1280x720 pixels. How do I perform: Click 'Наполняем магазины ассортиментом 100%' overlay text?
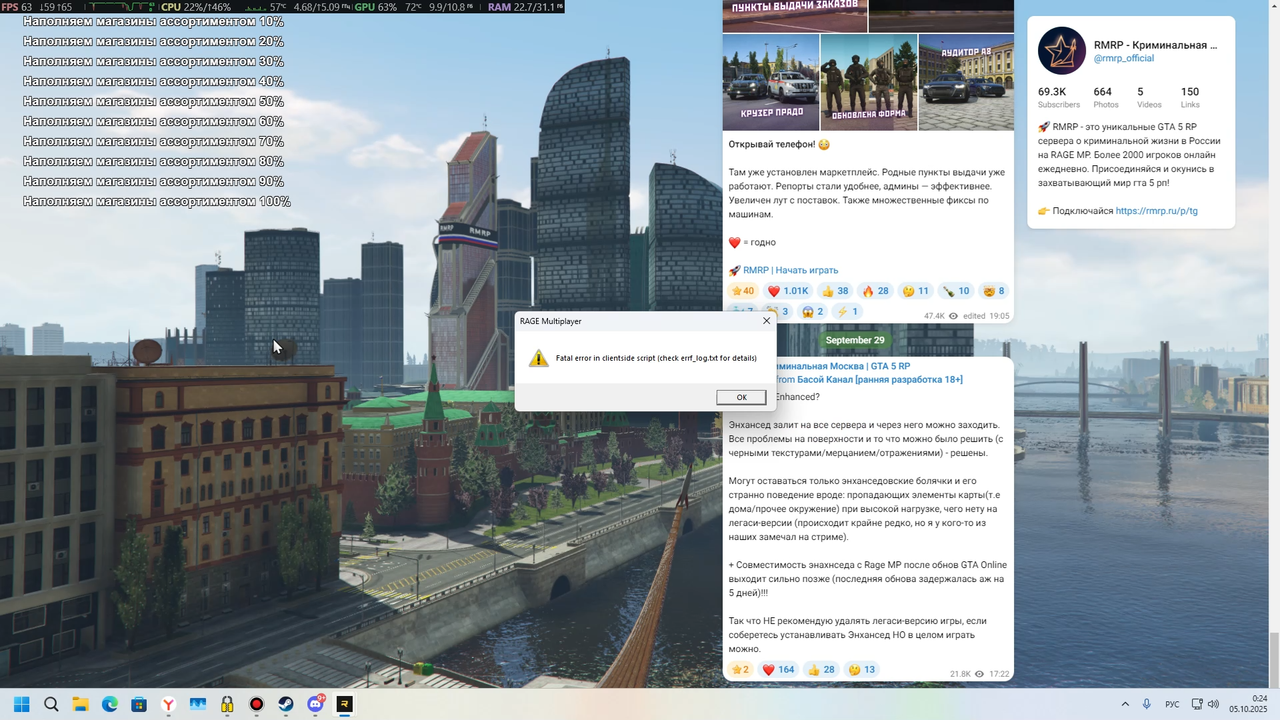click(156, 201)
